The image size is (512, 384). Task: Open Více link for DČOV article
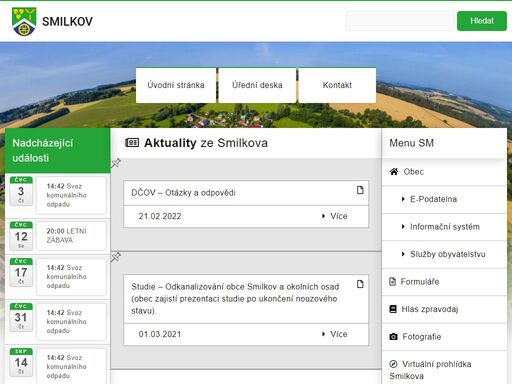(x=339, y=216)
